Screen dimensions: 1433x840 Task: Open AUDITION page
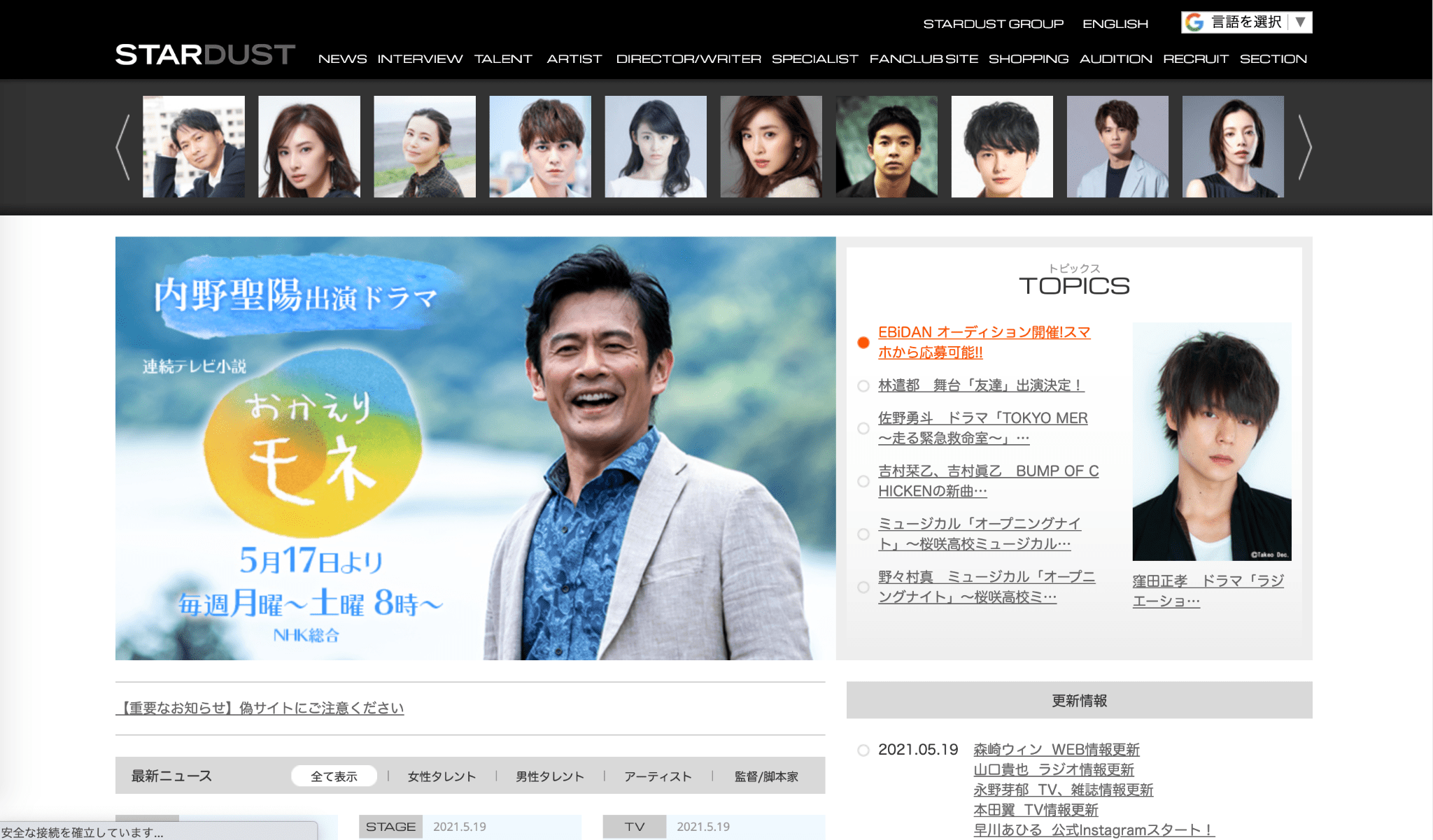tap(1116, 59)
